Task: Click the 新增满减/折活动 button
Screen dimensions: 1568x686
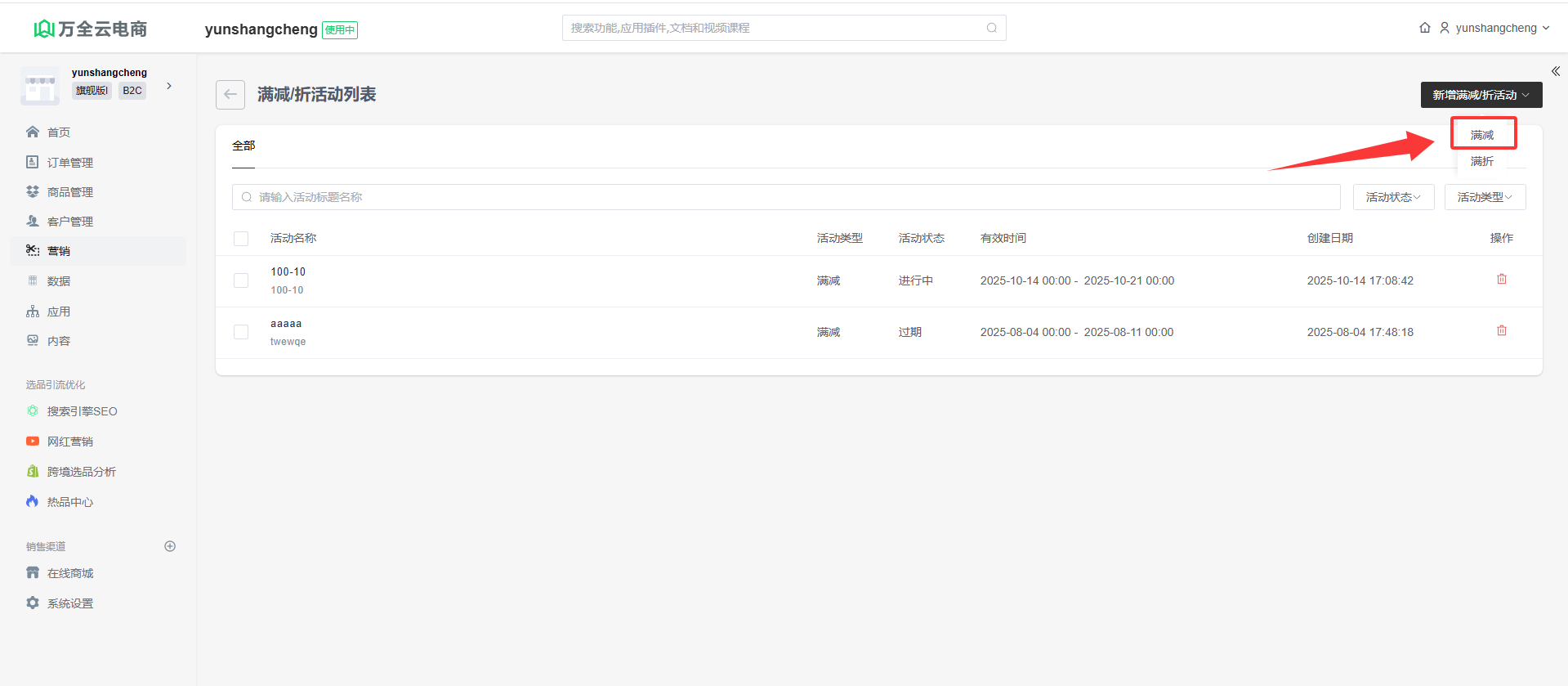Action: click(x=1481, y=95)
